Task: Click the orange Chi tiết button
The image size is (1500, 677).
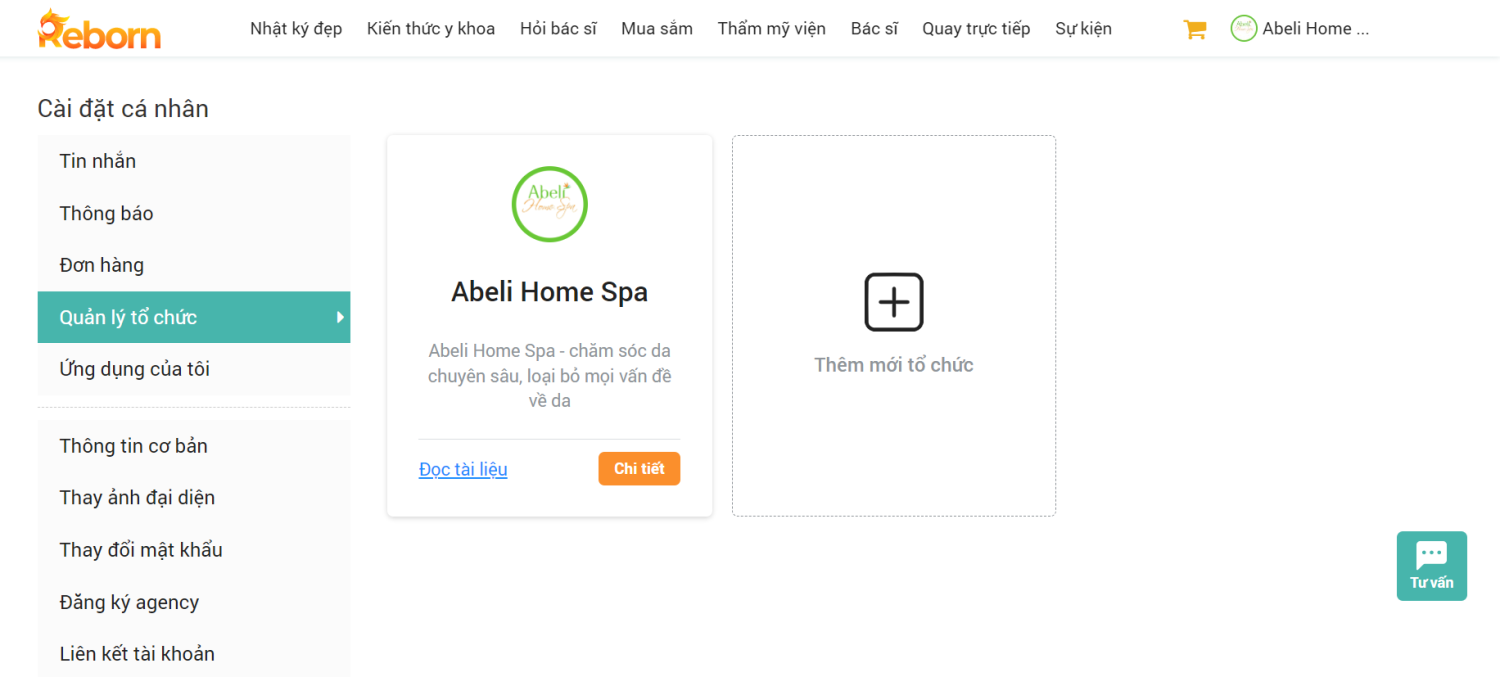Action: [639, 469]
